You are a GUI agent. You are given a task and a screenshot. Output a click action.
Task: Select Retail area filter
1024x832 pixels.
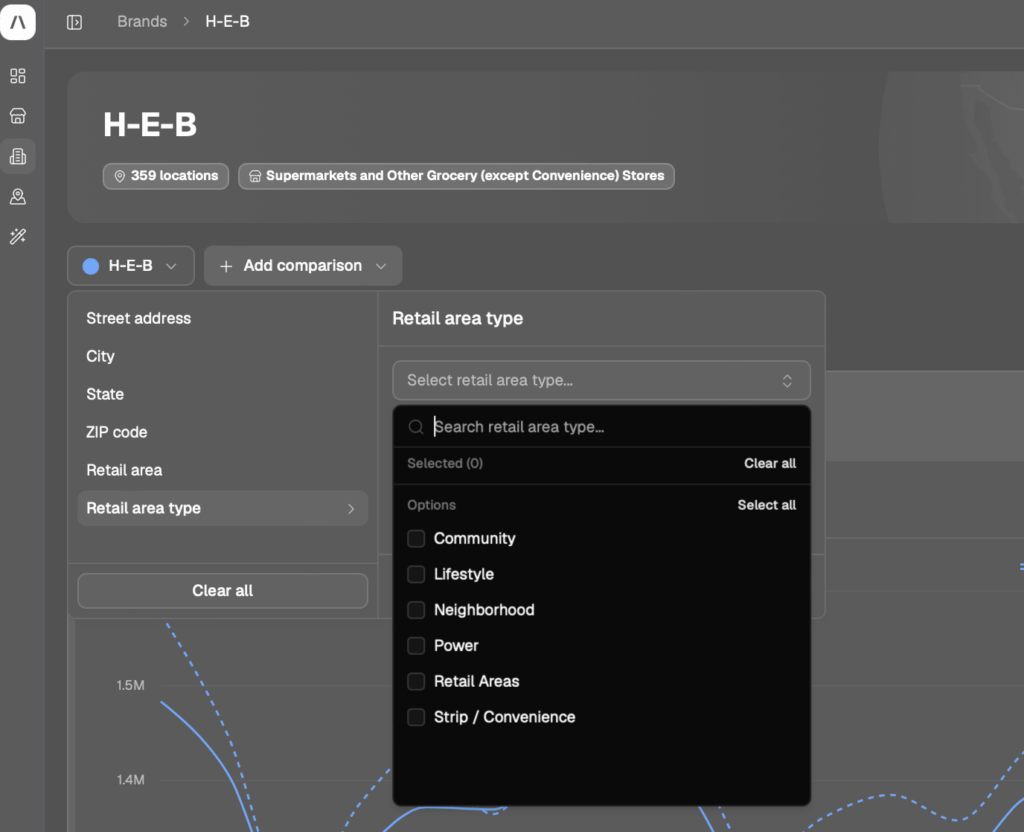(124, 470)
